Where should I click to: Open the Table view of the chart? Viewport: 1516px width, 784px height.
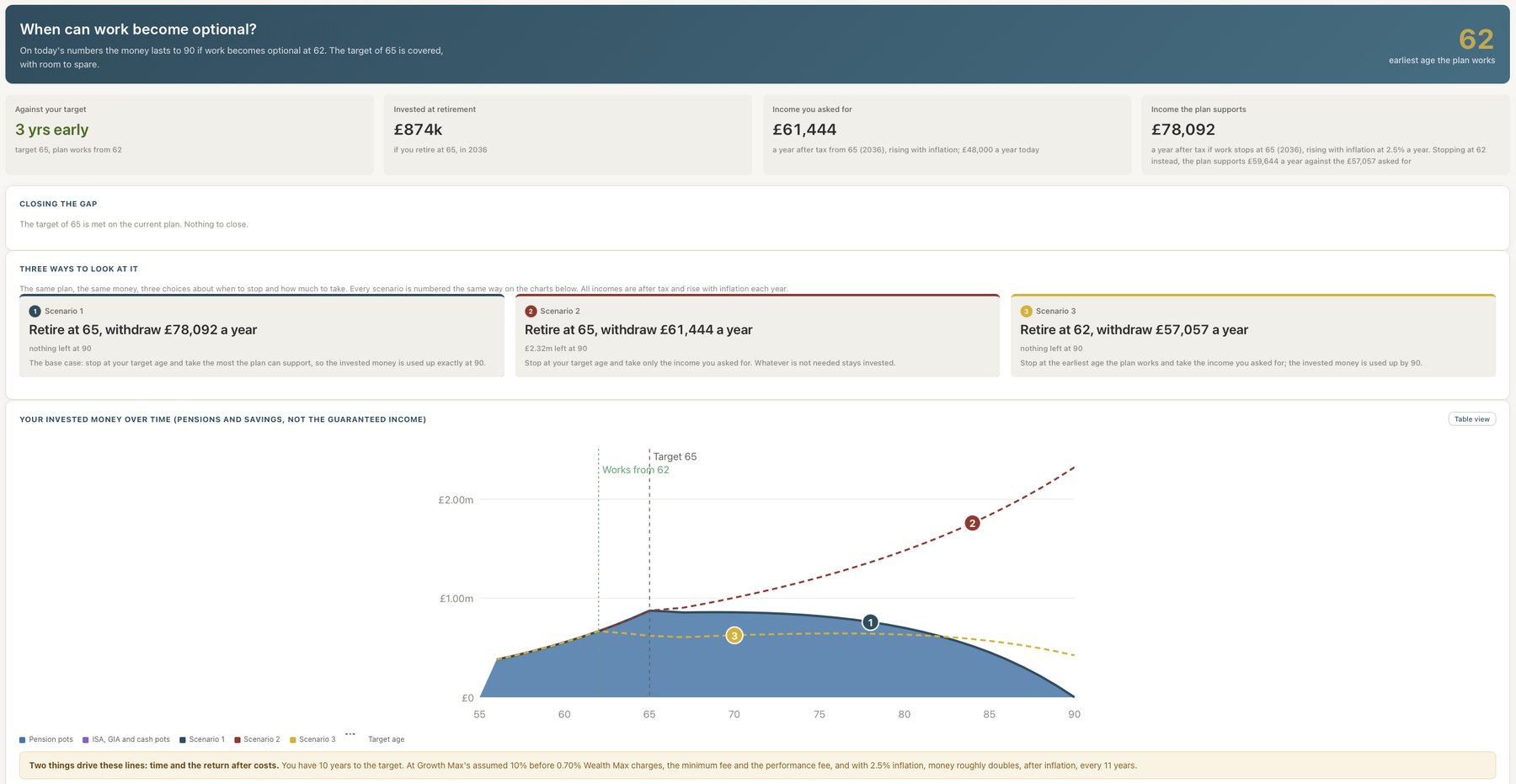point(1471,419)
